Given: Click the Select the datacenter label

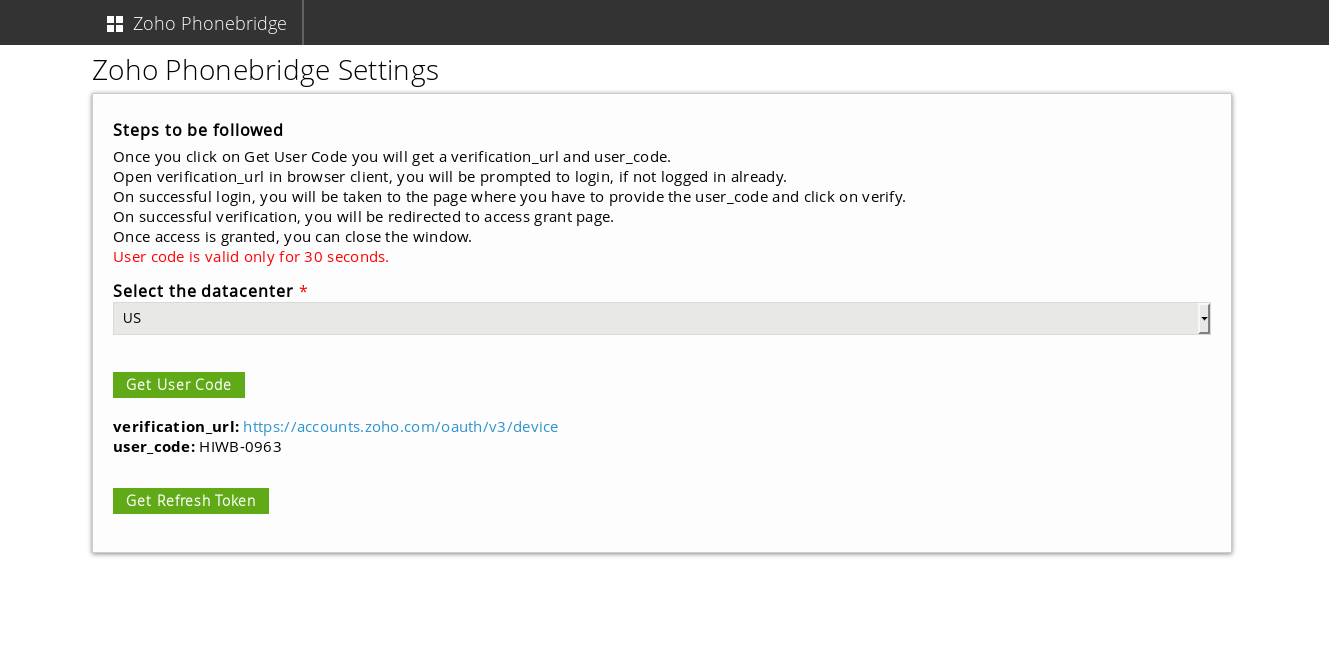Looking at the screenshot, I should 203,291.
